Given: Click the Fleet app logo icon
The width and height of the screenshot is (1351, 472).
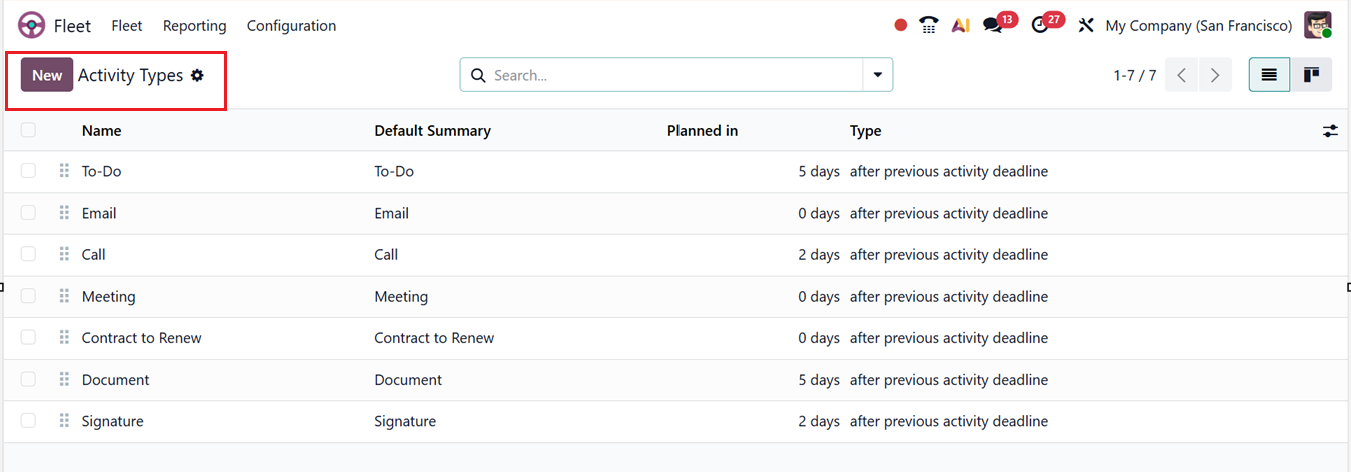Looking at the screenshot, I should point(32,25).
